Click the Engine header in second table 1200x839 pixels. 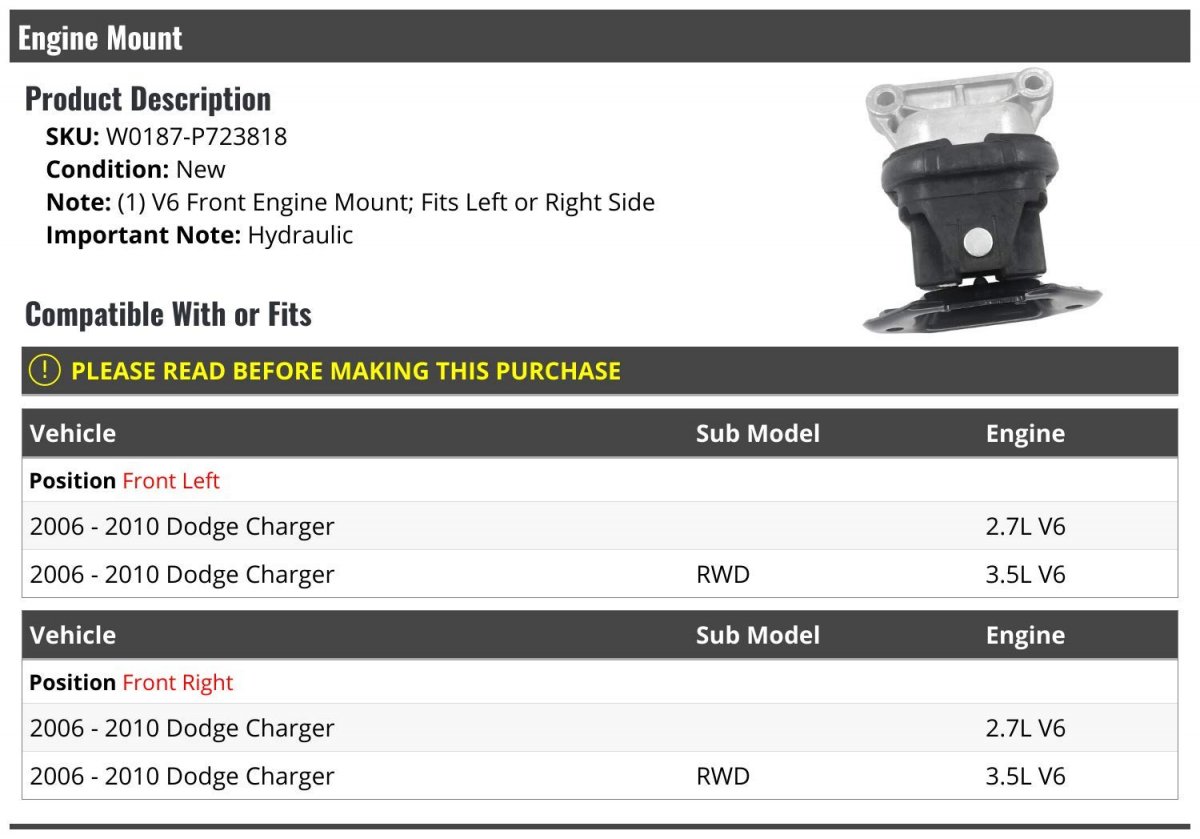click(1025, 635)
